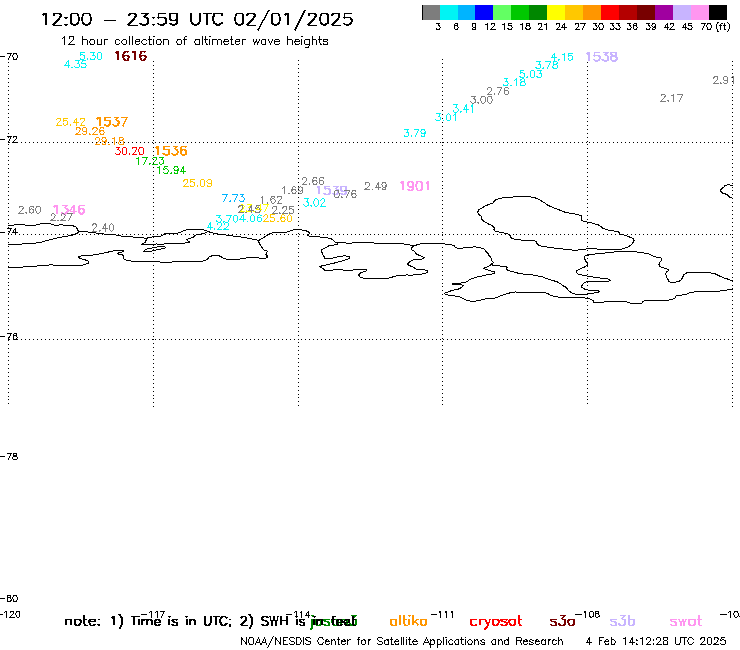This screenshot has height=650, width=740.
Task: Select the pink legend swatch
Action: [700, 12]
